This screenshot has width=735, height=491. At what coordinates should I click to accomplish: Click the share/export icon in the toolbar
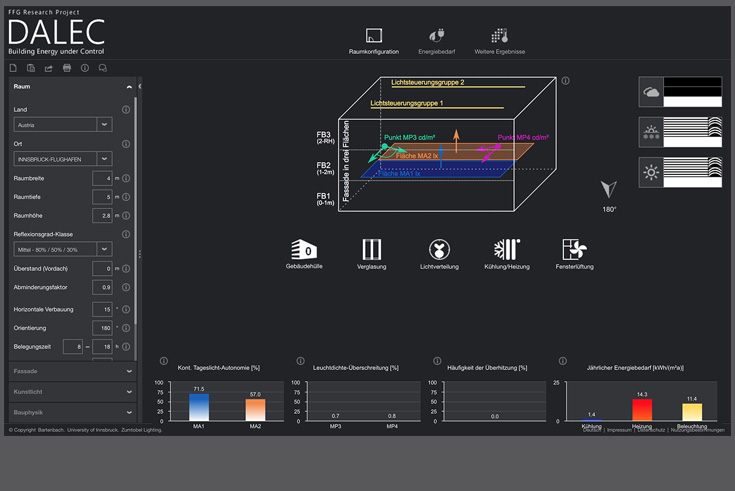[x=48, y=68]
